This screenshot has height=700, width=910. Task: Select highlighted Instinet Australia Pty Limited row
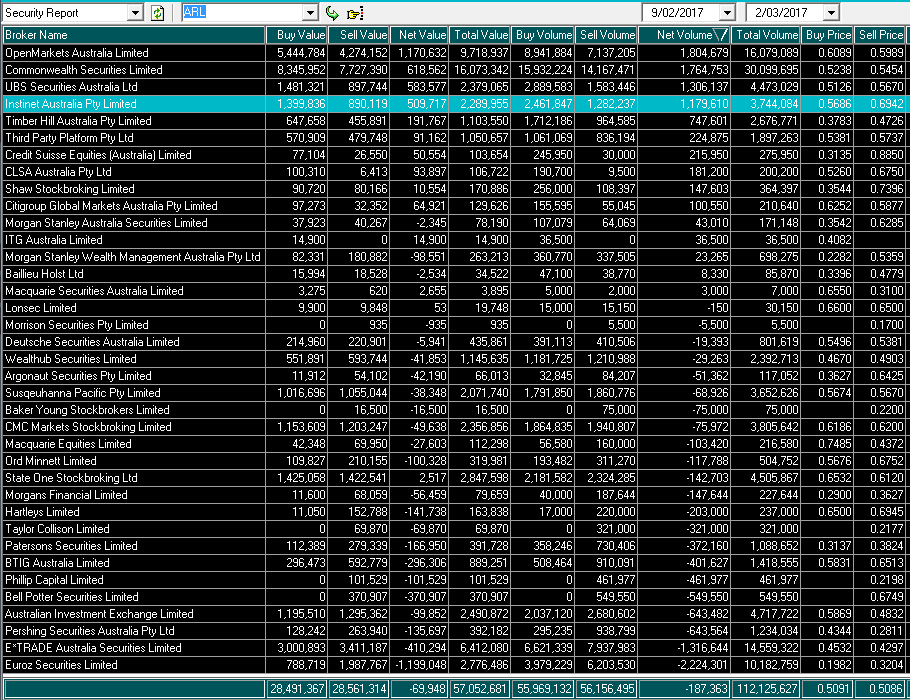(454, 104)
